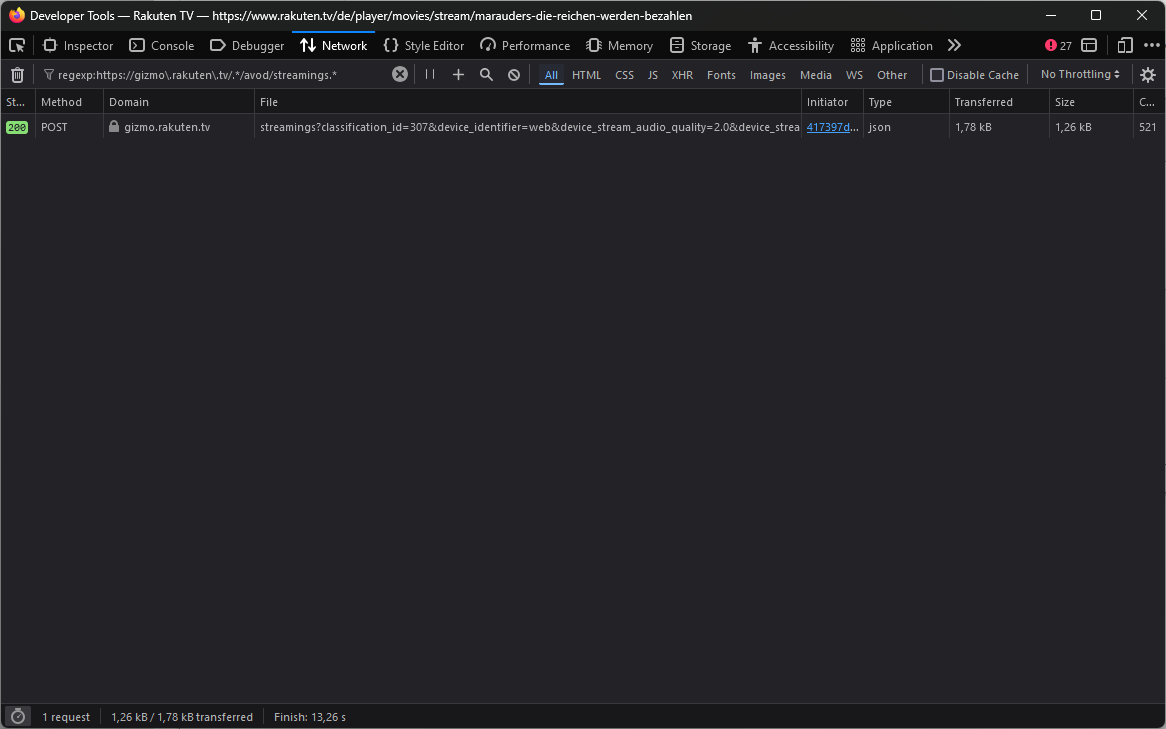The width and height of the screenshot is (1166, 729).
Task: Clear the filter text with X icon
Action: [x=400, y=74]
